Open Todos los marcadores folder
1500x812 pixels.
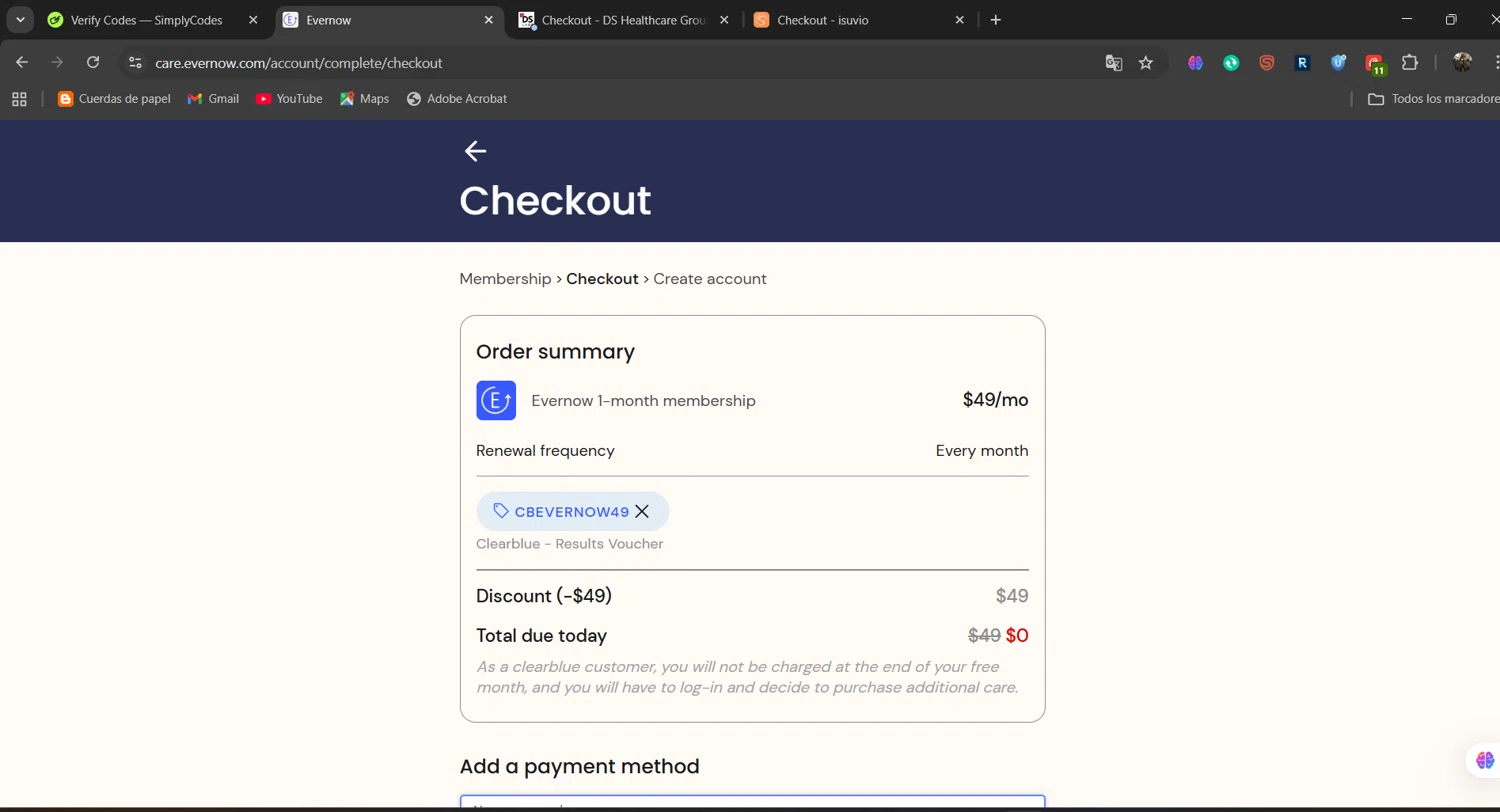pyautogui.click(x=1433, y=99)
